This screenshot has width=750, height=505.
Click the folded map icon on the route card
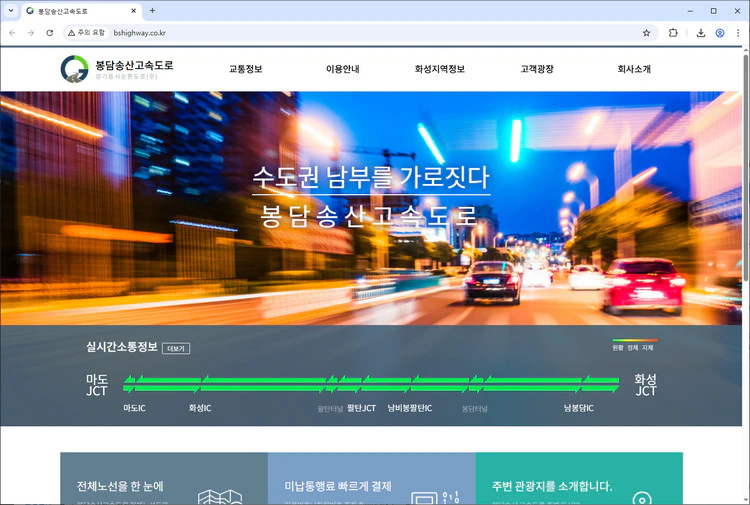tap(220, 496)
